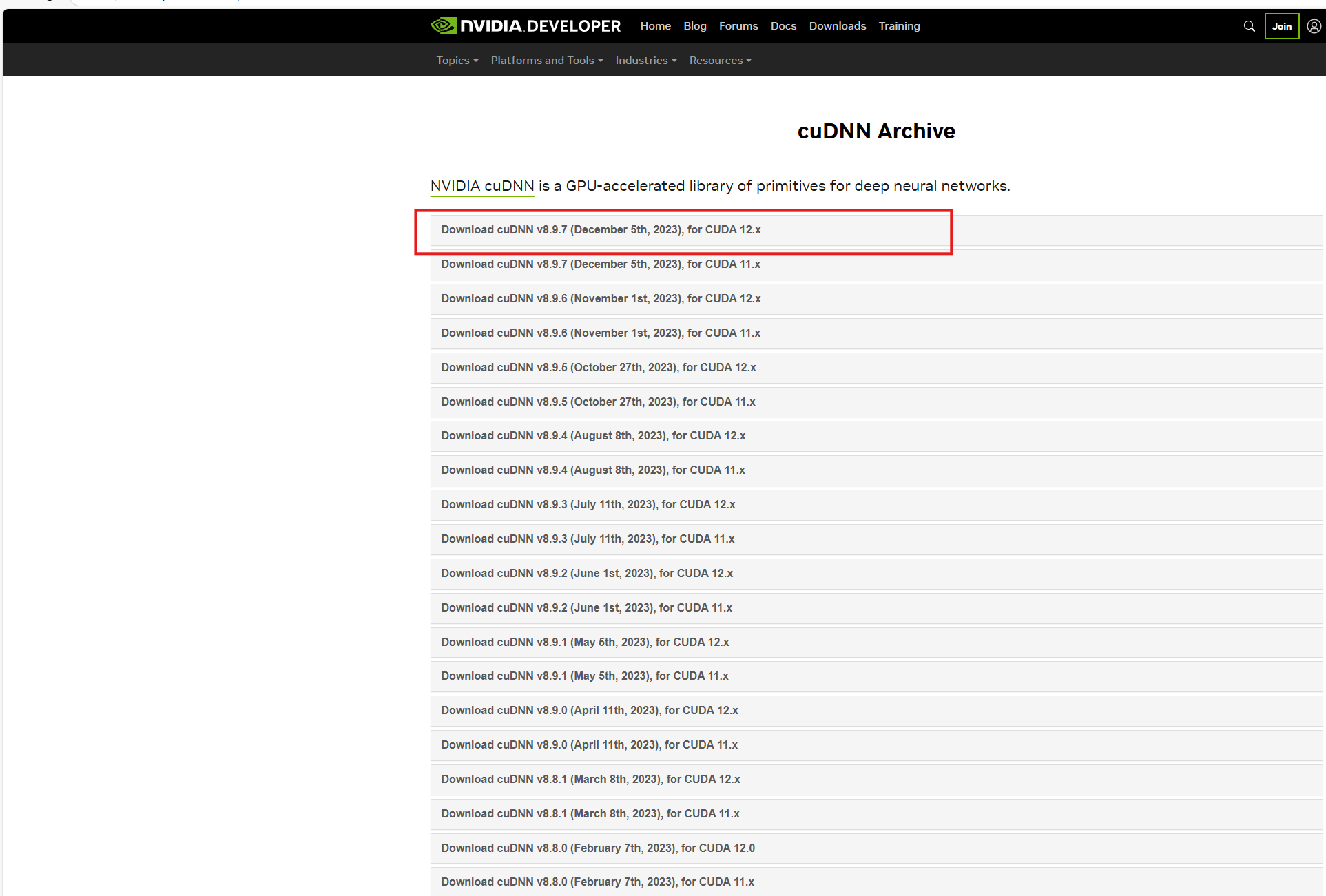
Task: Go to the Home menu item
Action: pyautogui.click(x=655, y=26)
